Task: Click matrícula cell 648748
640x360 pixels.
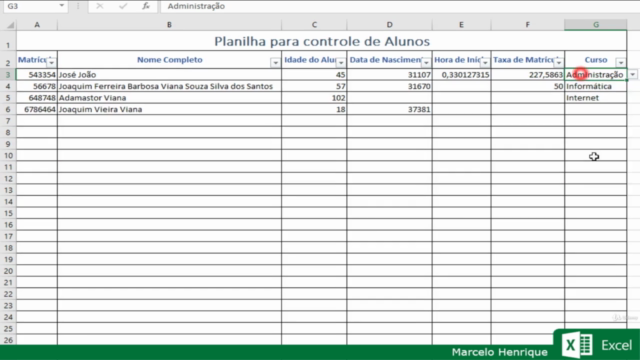Action: click(x=37, y=98)
